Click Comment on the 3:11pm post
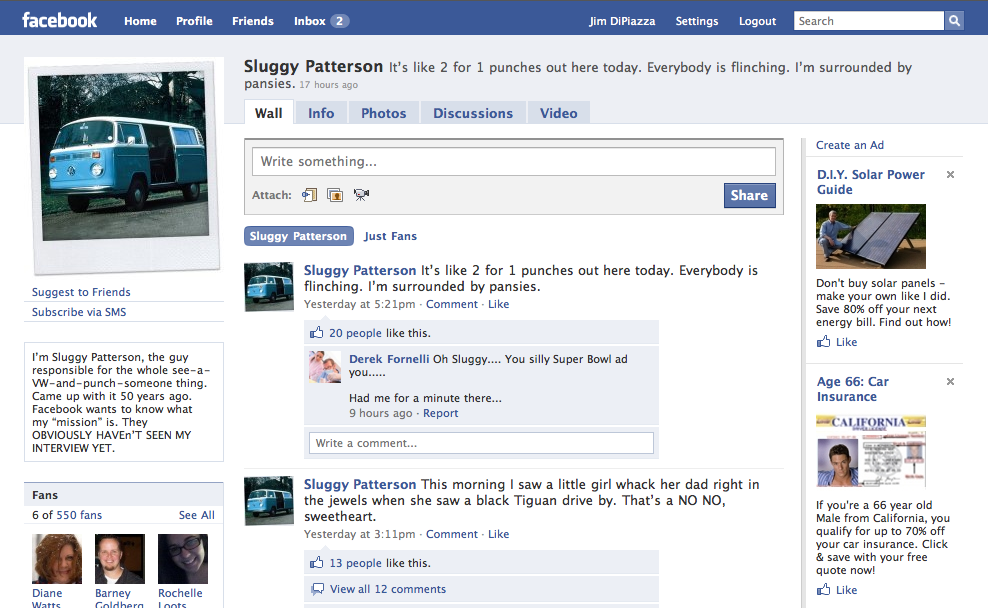Screen dimensions: 988x608 (x=452, y=534)
